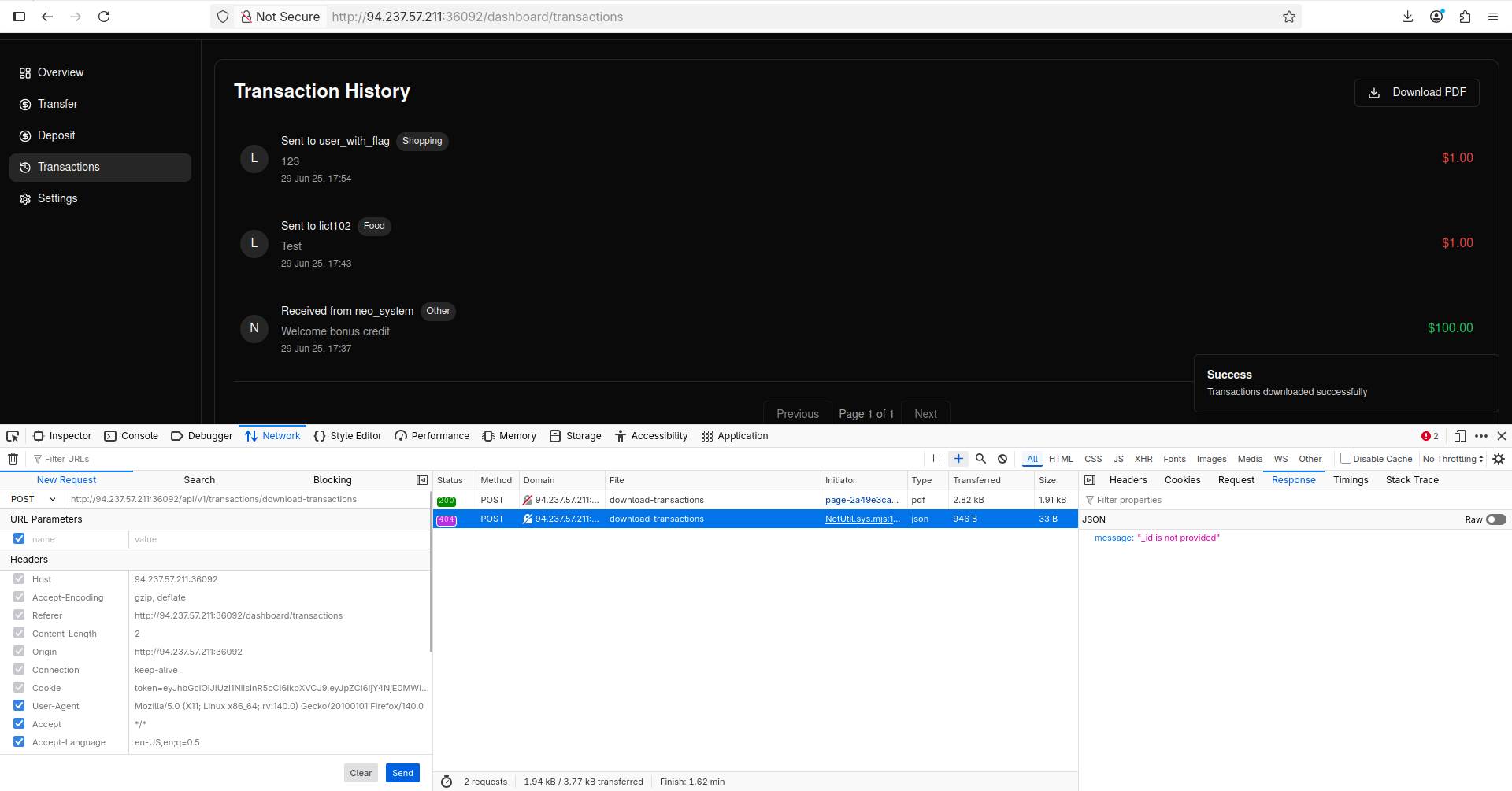Switch to the Console tab
Image resolution: width=1512 pixels, height=791 pixels.
[132, 436]
